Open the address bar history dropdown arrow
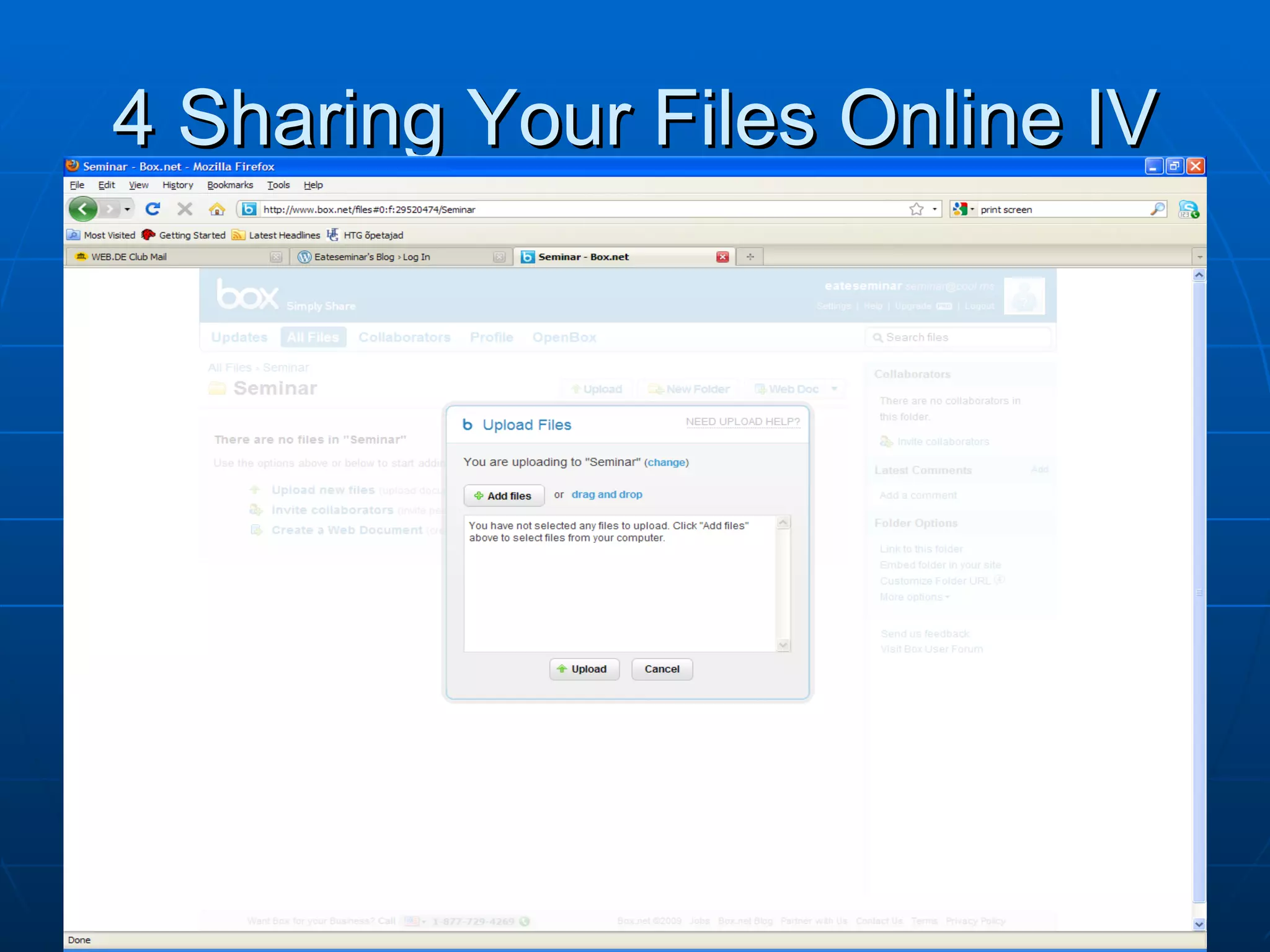 click(935, 209)
